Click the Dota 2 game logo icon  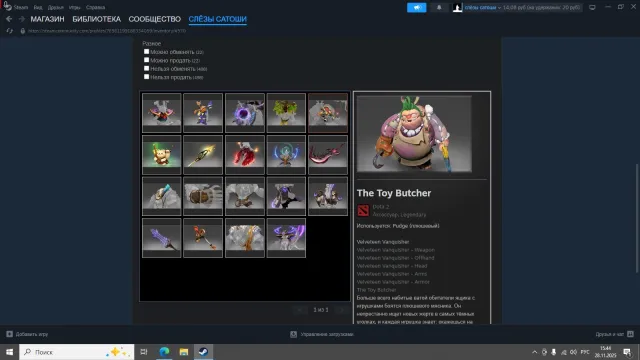[x=363, y=210]
